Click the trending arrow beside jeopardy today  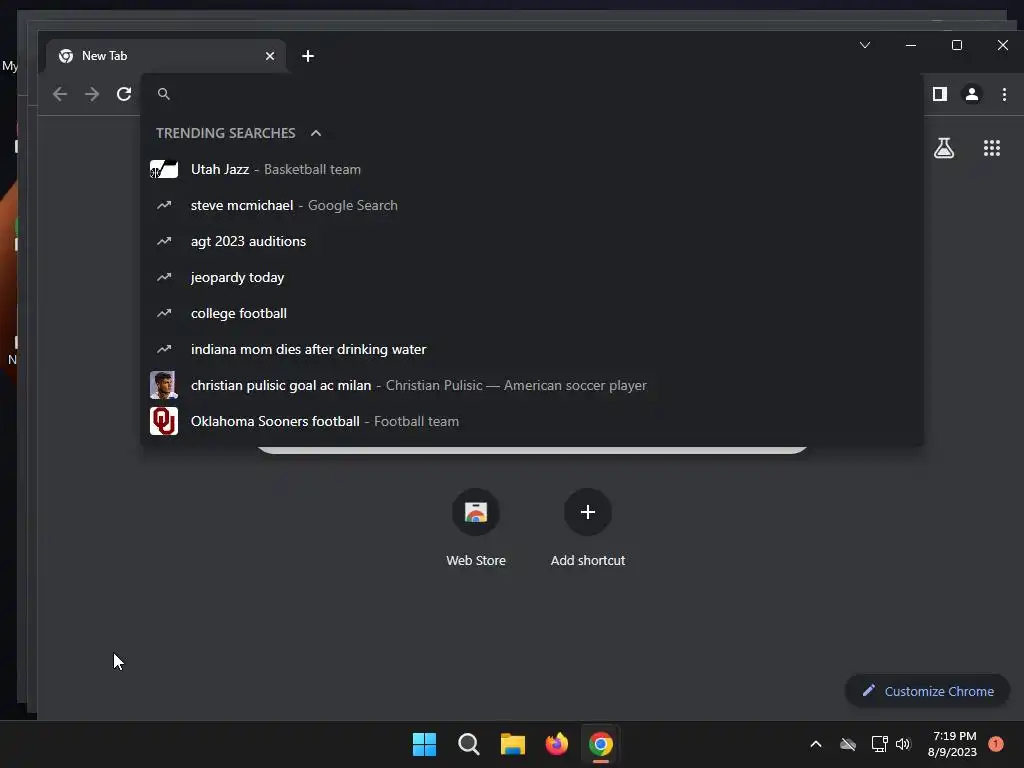coord(164,277)
